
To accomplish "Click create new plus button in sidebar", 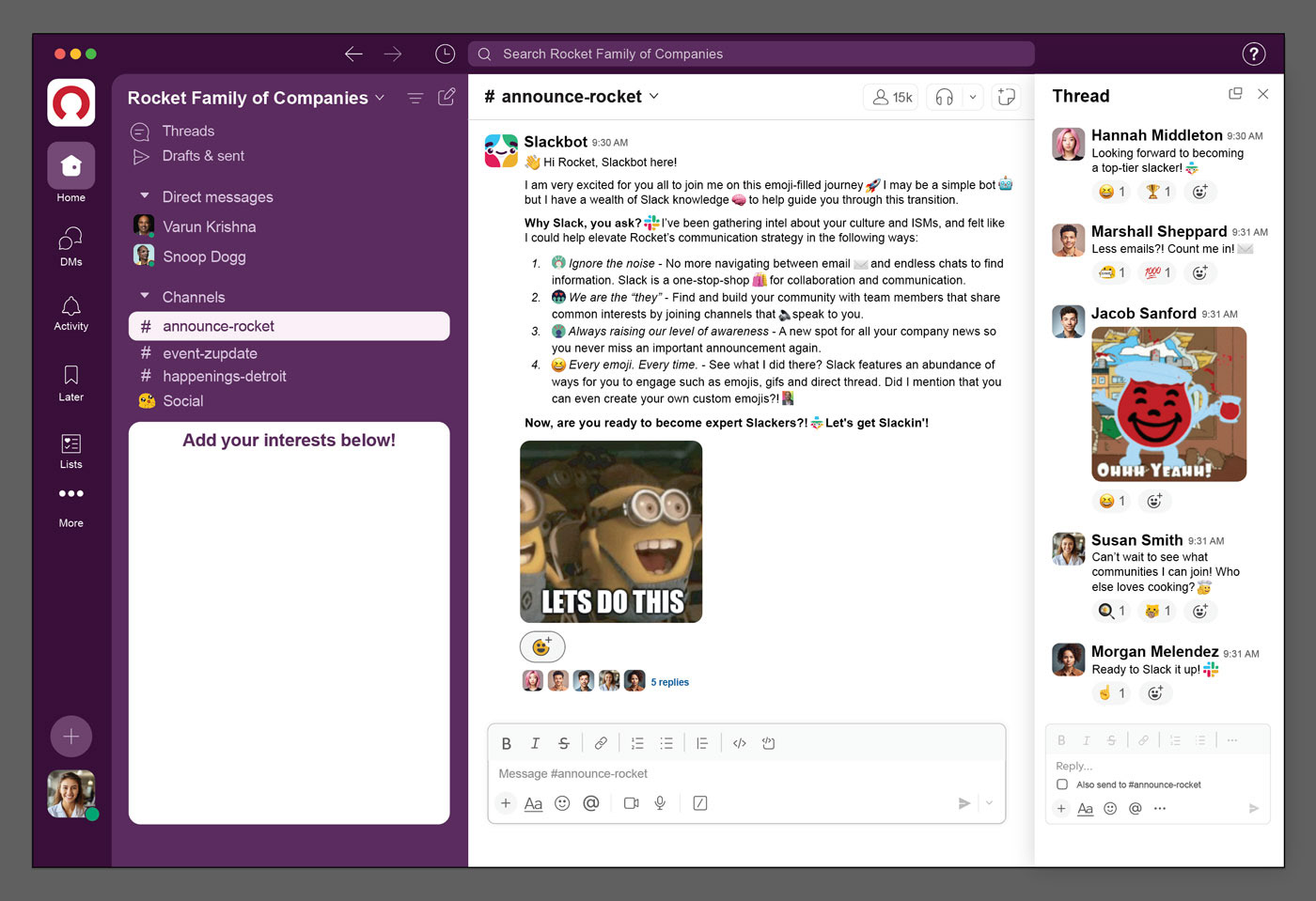I will coord(71,737).
